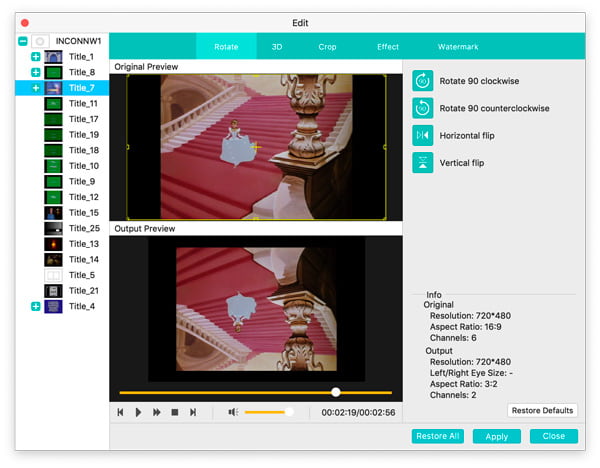
Task: Click the Vertical flip icon
Action: (422, 163)
